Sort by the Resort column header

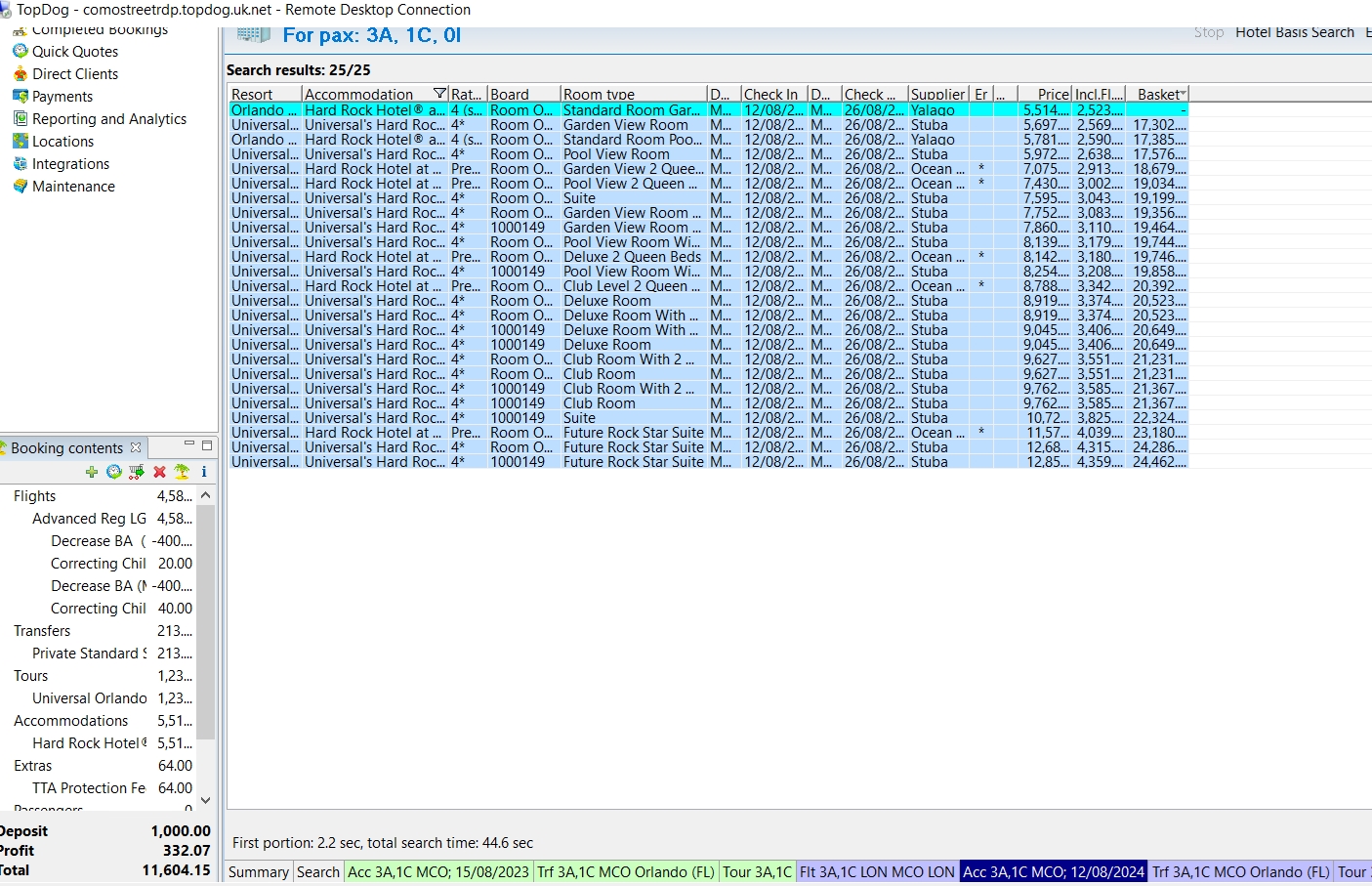pyautogui.click(x=265, y=94)
